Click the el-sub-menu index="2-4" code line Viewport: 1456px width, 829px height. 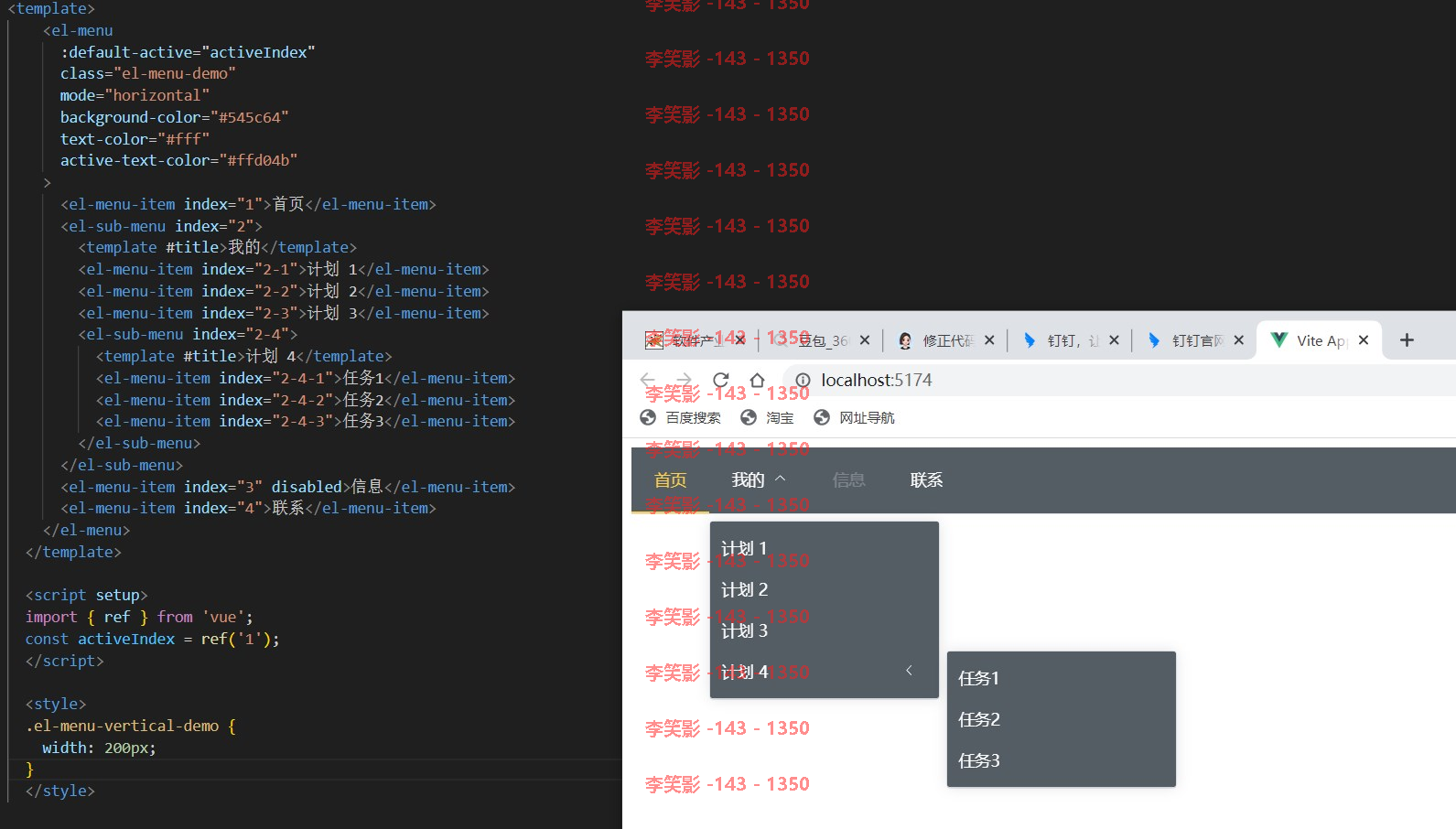pos(188,334)
